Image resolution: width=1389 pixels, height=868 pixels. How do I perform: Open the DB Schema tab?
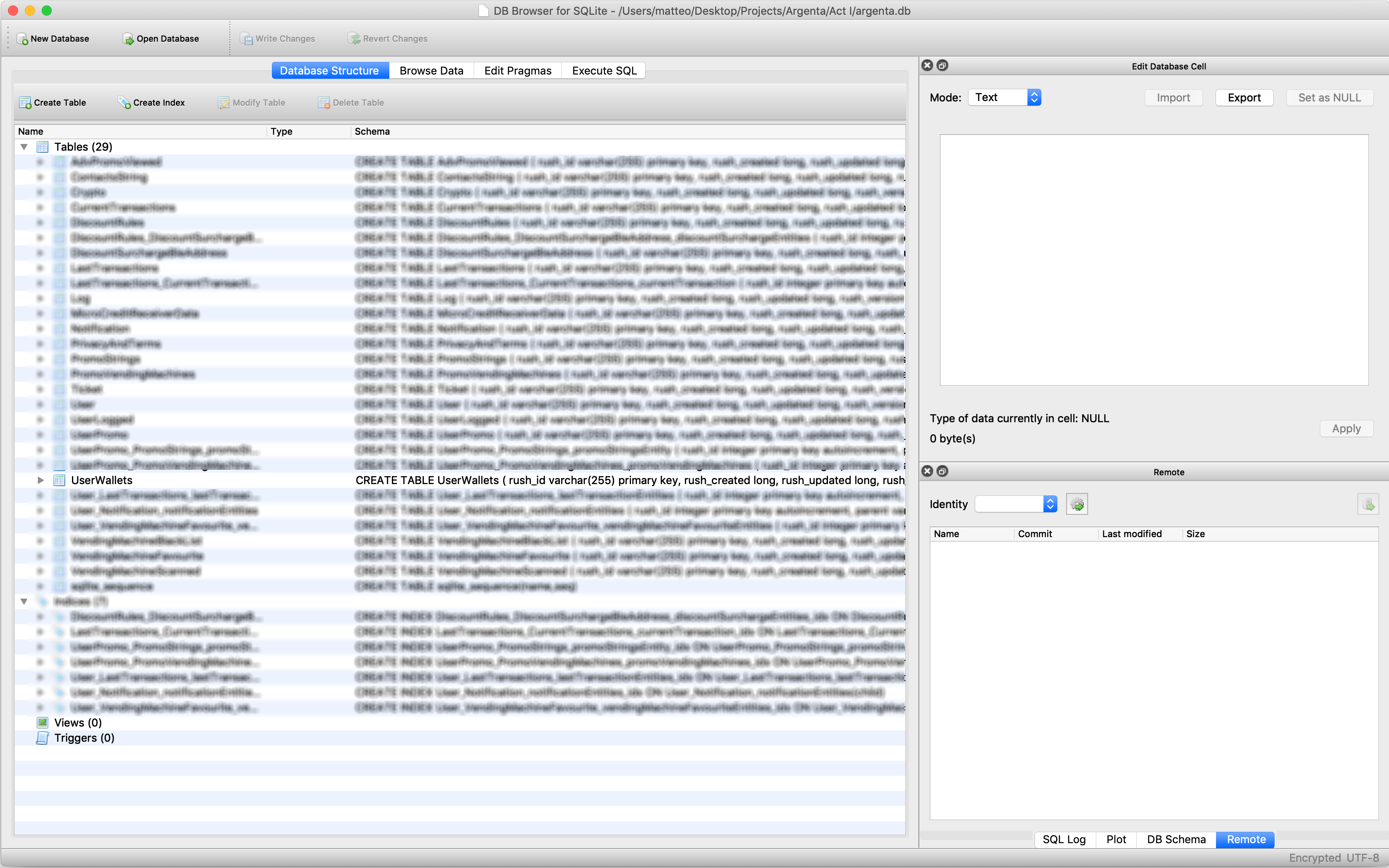[1176, 839]
